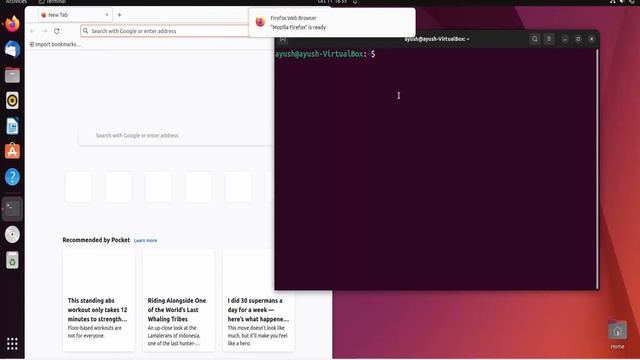
Task: Open the 30 supermans article card
Action: (258, 301)
